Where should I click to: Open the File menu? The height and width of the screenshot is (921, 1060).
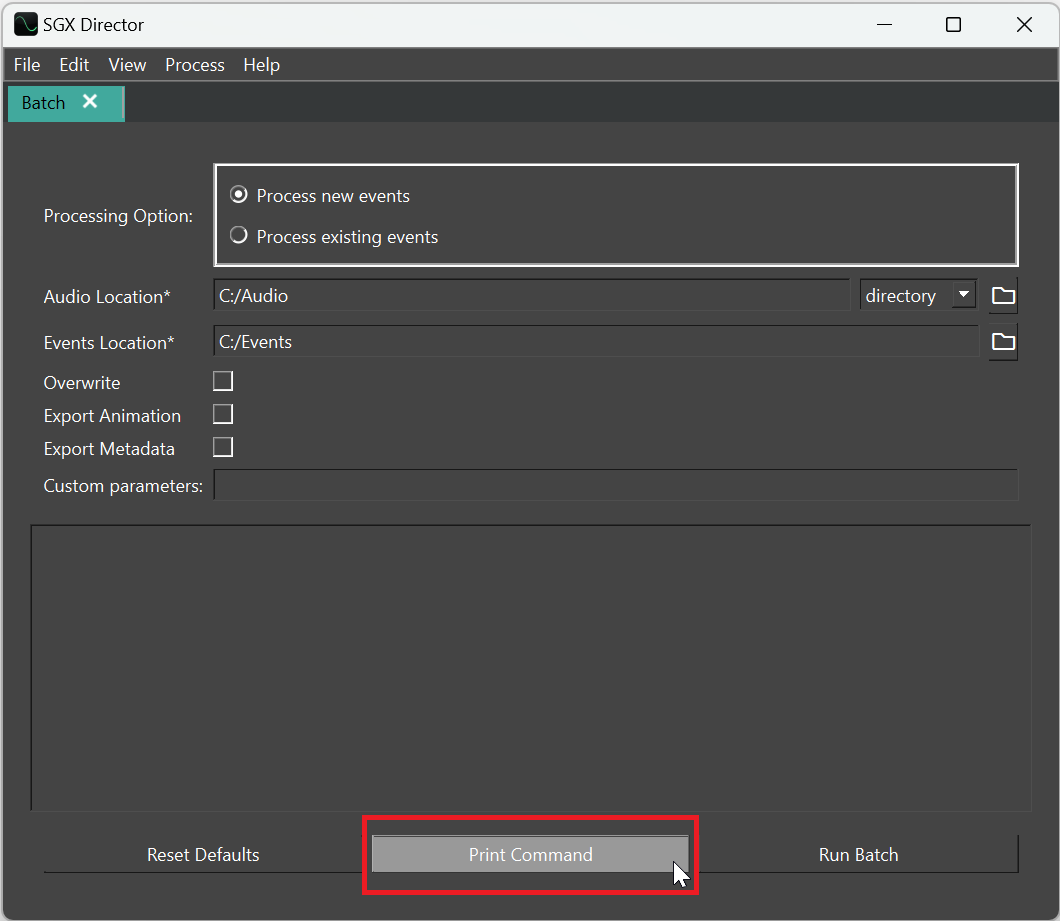tap(27, 65)
